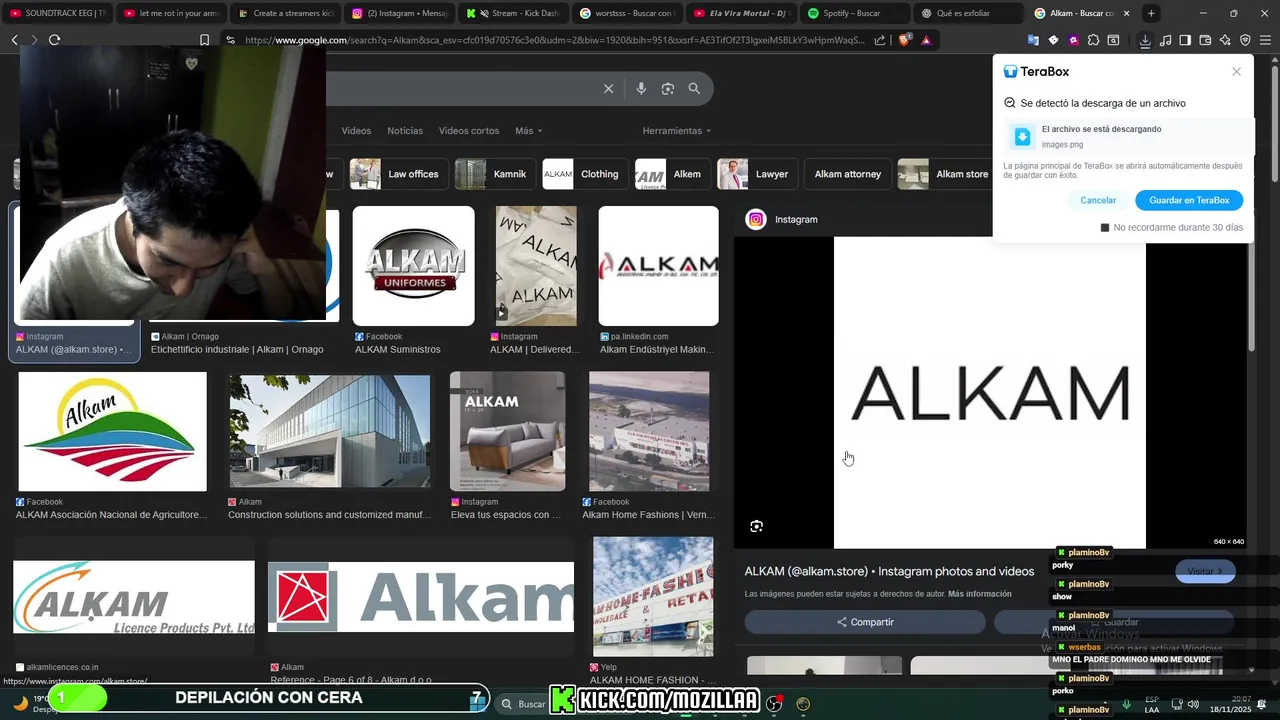Screen dimensions: 1280x720
Task: Open ALKAM Uniformes logo thumbnail
Action: tap(413, 266)
